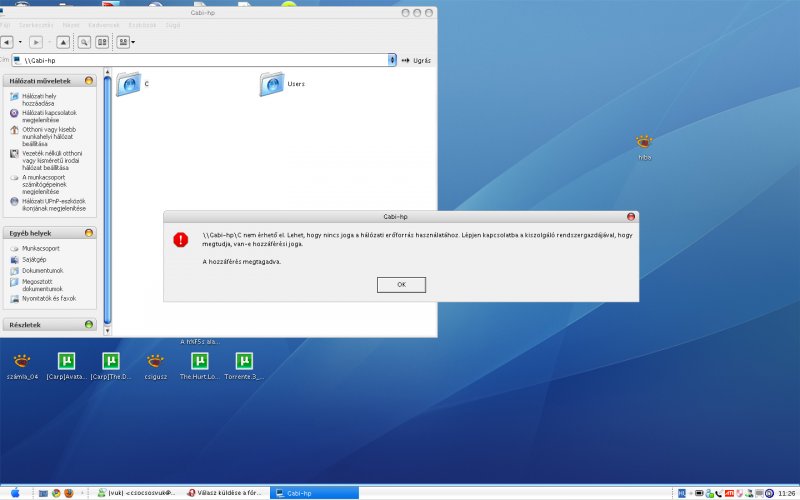Select the számla_04 desktop icon
This screenshot has width=800, height=500.
(22, 361)
